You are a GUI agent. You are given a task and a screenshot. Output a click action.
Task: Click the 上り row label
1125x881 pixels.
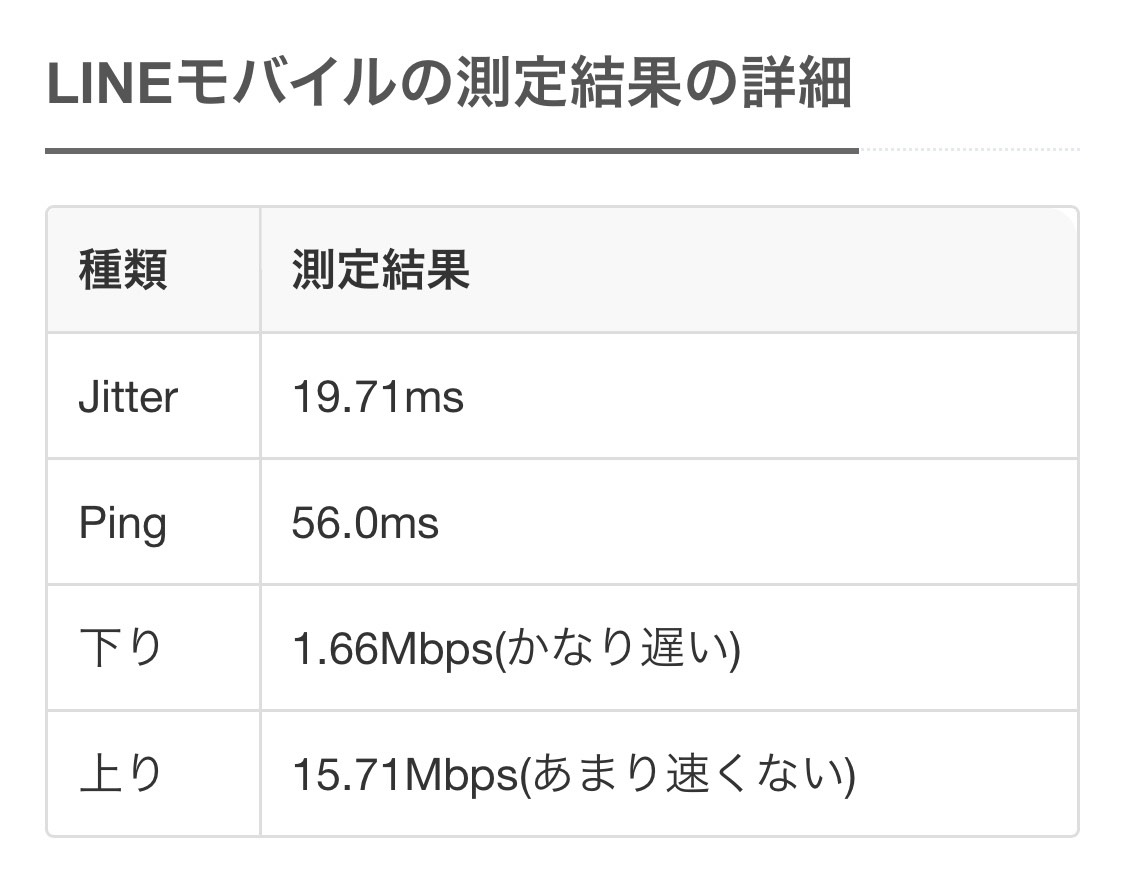(121, 774)
